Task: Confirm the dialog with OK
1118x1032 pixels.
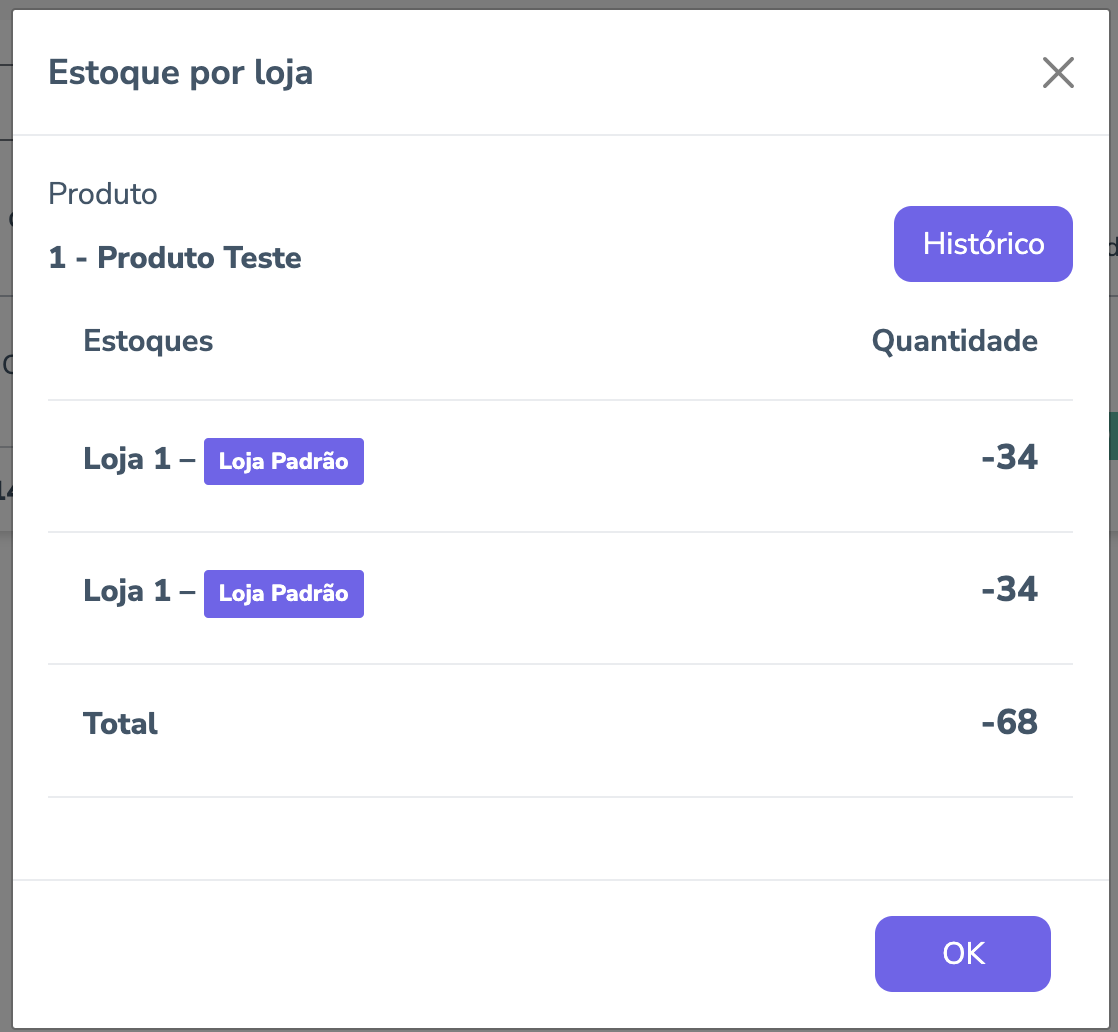Action: pos(963,954)
